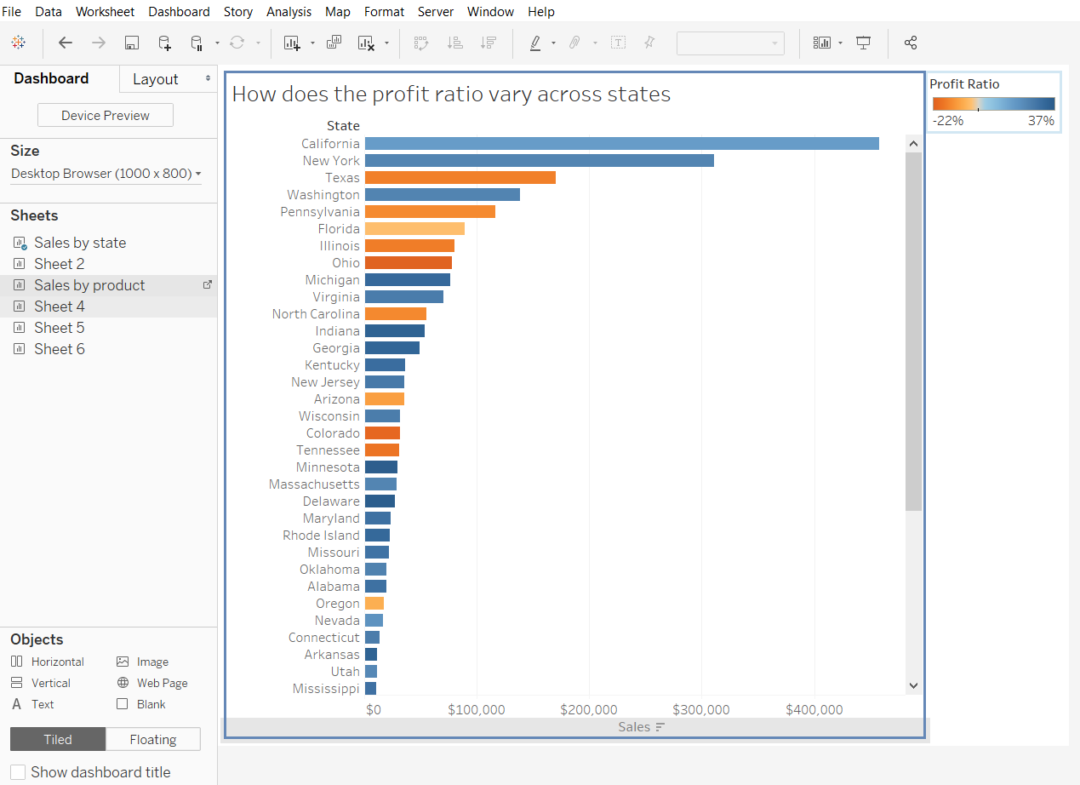The image size is (1080, 785).
Task: Click the Device Preview button
Action: tap(105, 115)
